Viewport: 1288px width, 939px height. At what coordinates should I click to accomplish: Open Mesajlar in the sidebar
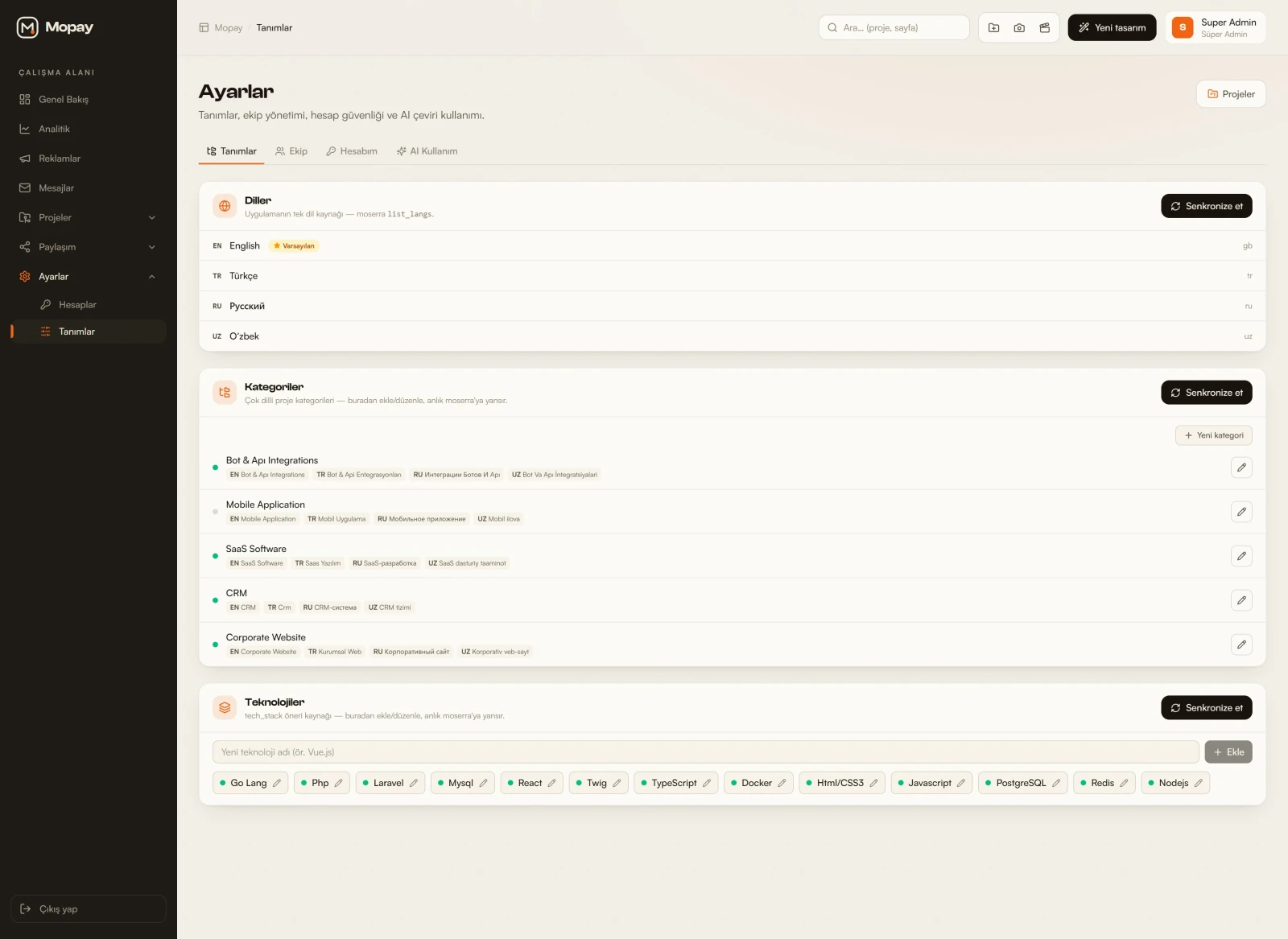pos(89,188)
